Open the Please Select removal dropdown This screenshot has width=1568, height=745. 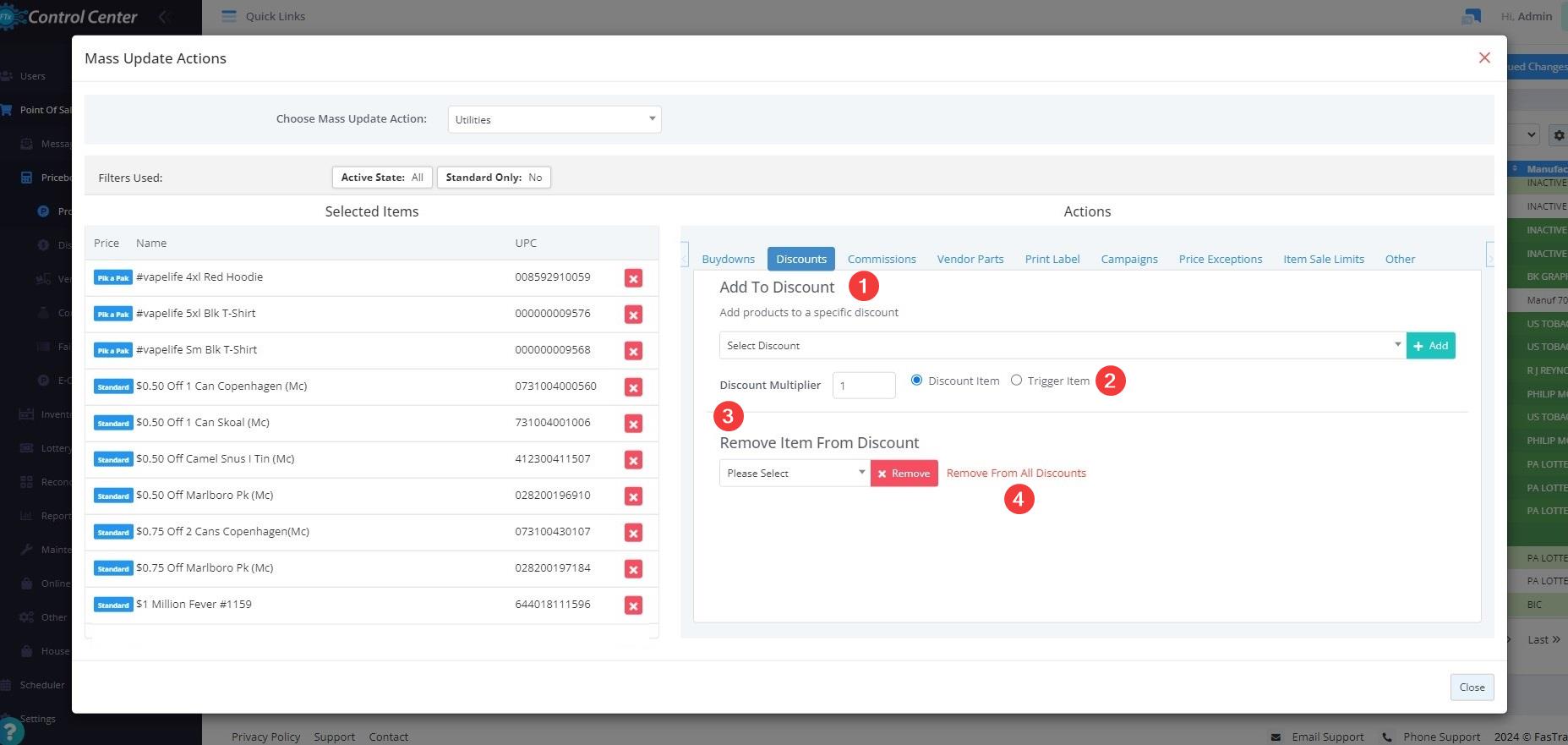(795, 473)
